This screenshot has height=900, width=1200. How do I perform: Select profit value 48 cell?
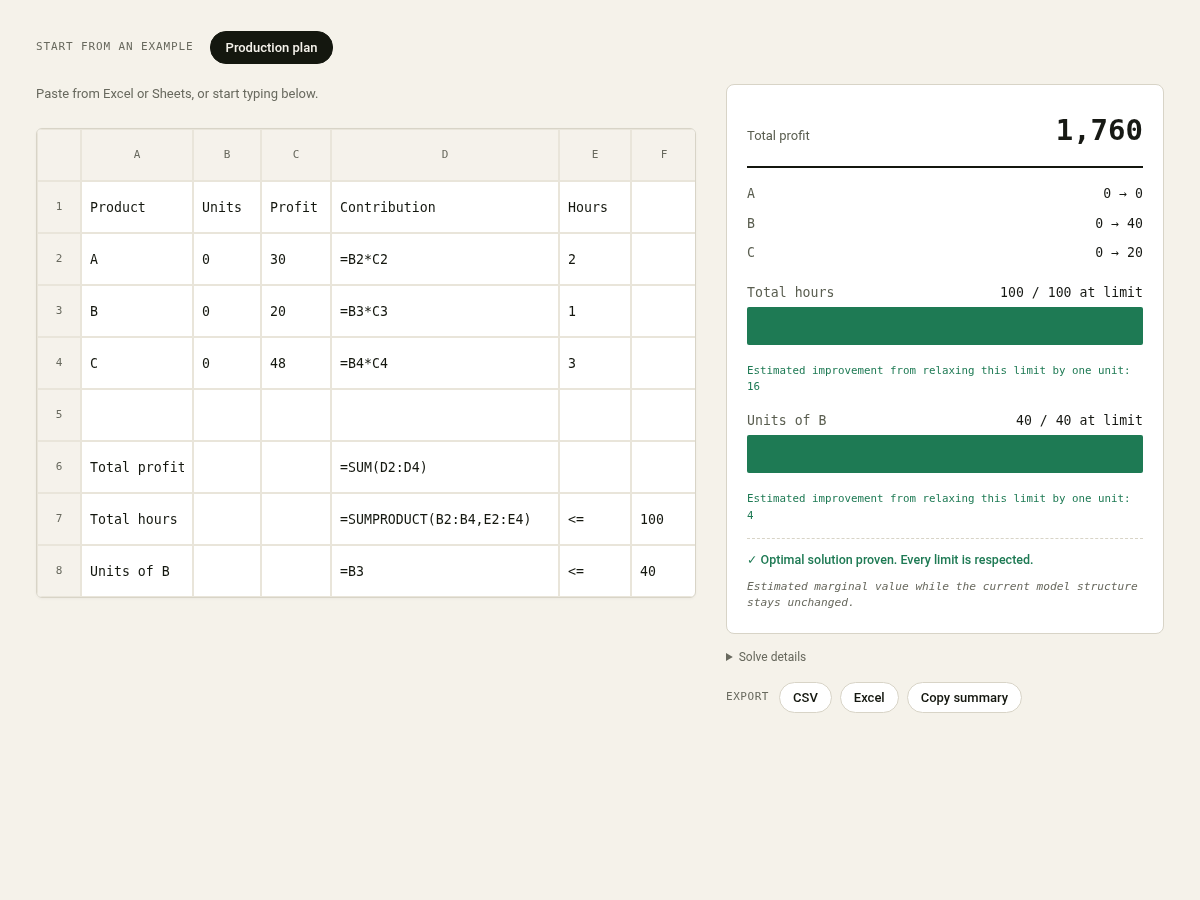pos(296,363)
